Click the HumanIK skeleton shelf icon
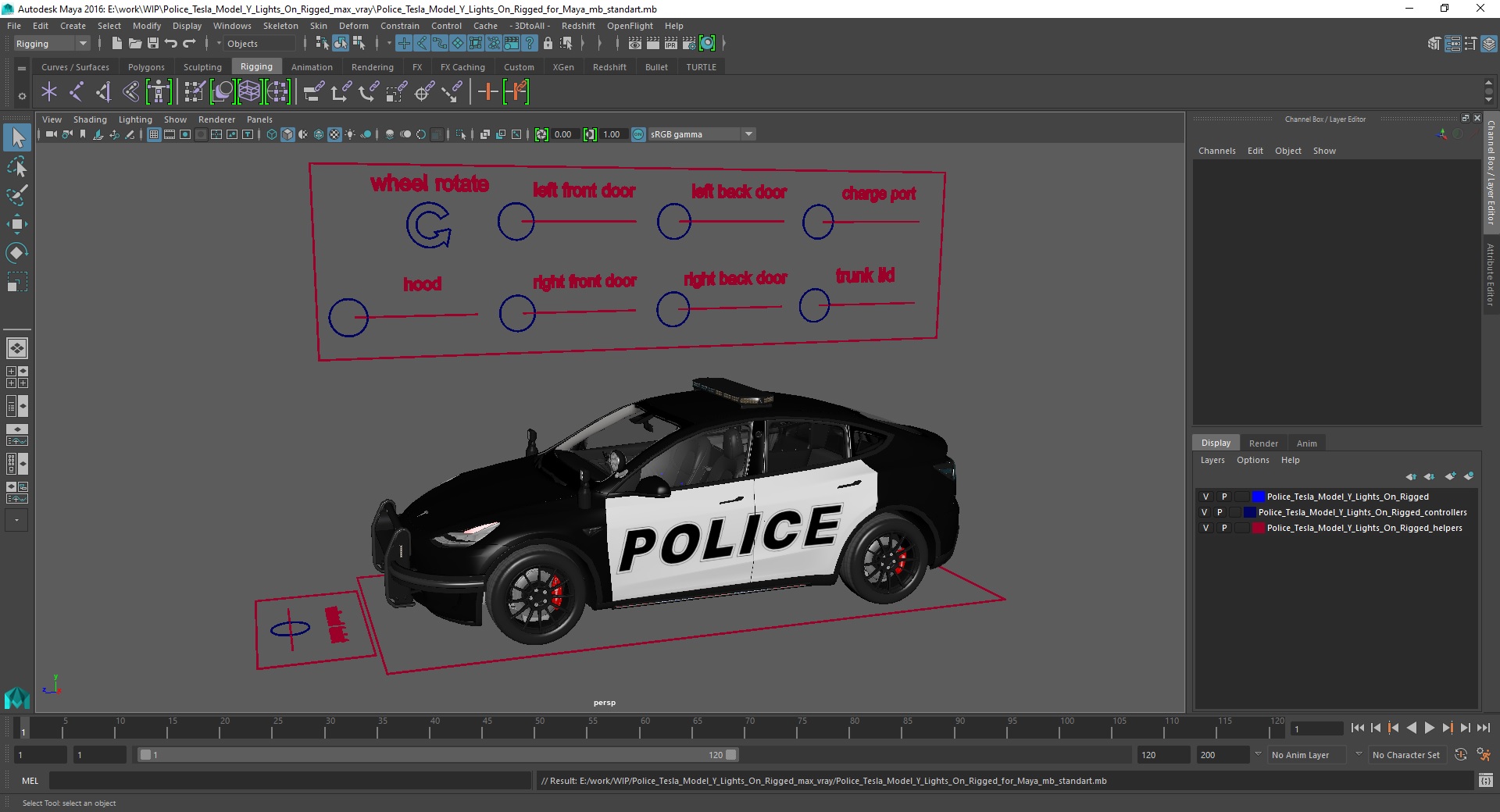The width and height of the screenshot is (1500, 812). tap(159, 92)
